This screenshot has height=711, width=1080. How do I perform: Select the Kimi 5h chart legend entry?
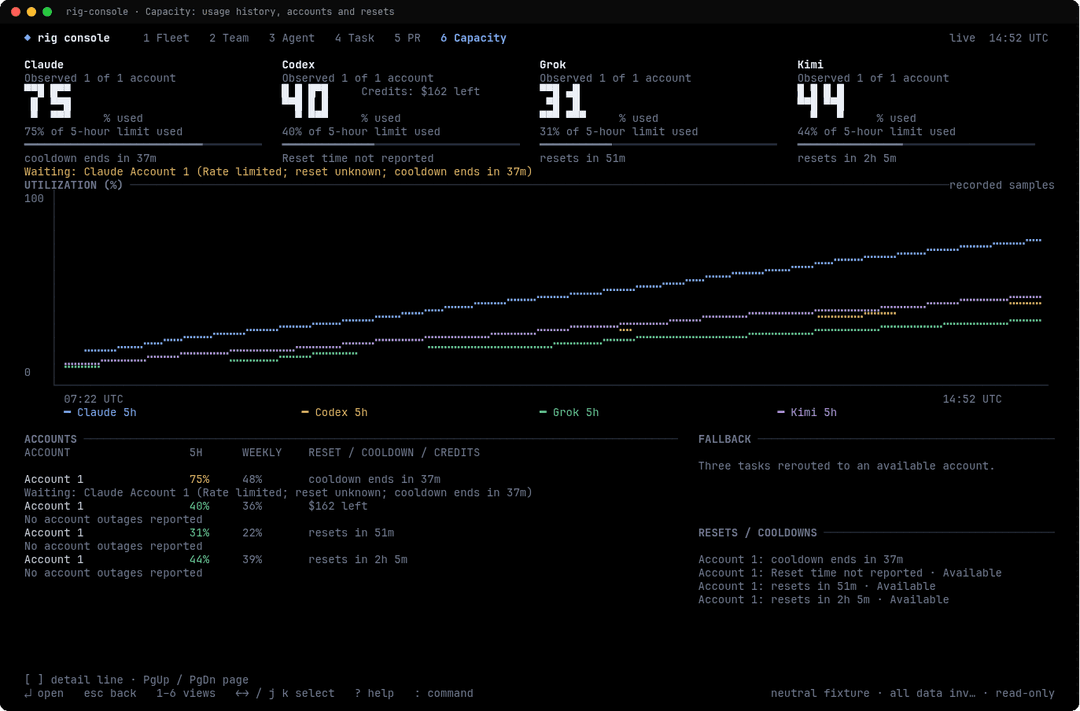coord(807,412)
